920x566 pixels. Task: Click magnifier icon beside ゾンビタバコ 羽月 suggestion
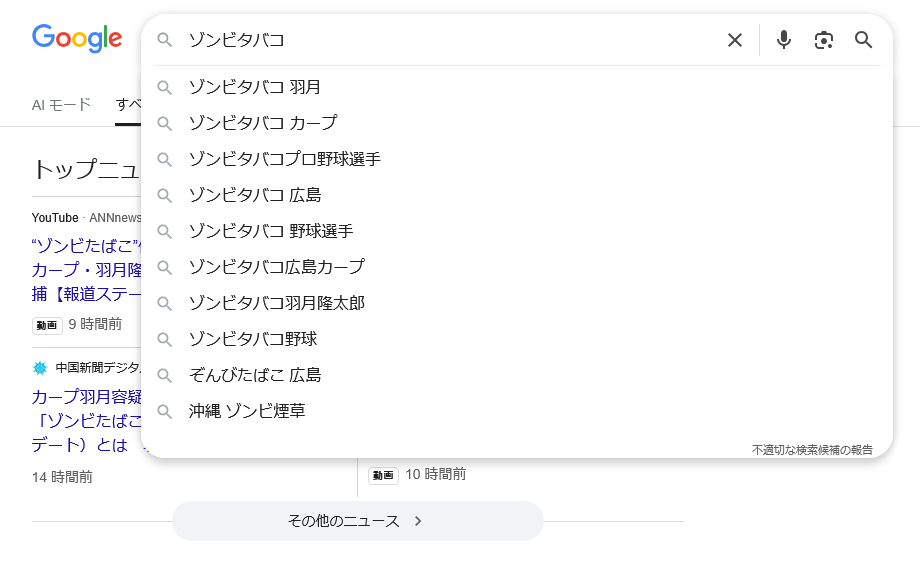[165, 87]
